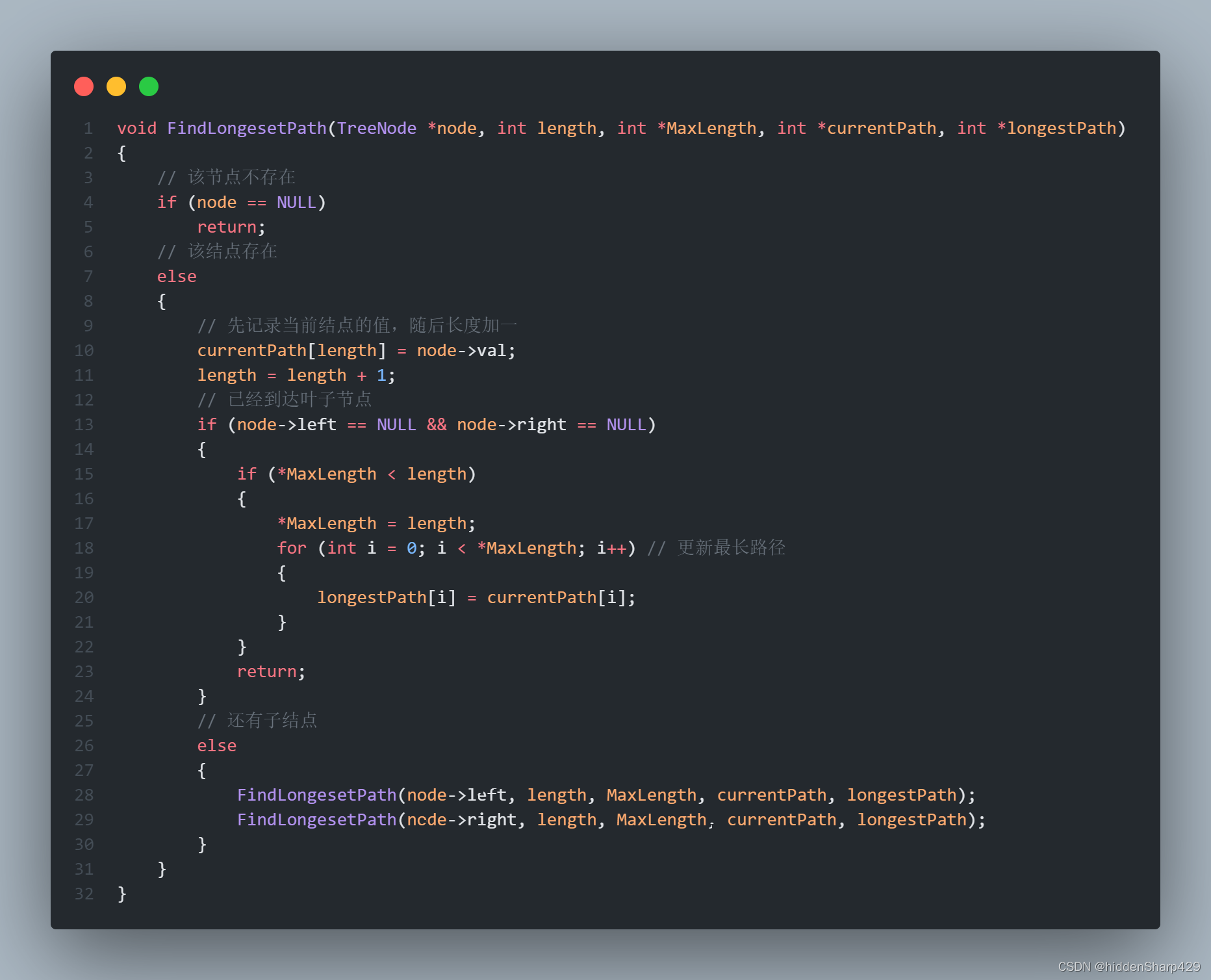
Task: Click the comment 已经到达叶子节点
Action: coord(285,400)
